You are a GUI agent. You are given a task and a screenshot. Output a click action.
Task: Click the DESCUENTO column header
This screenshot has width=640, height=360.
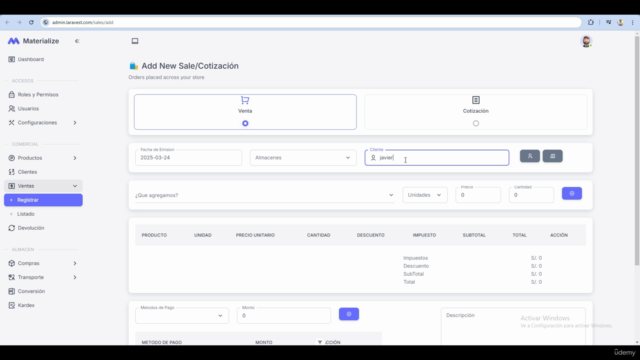(371, 235)
